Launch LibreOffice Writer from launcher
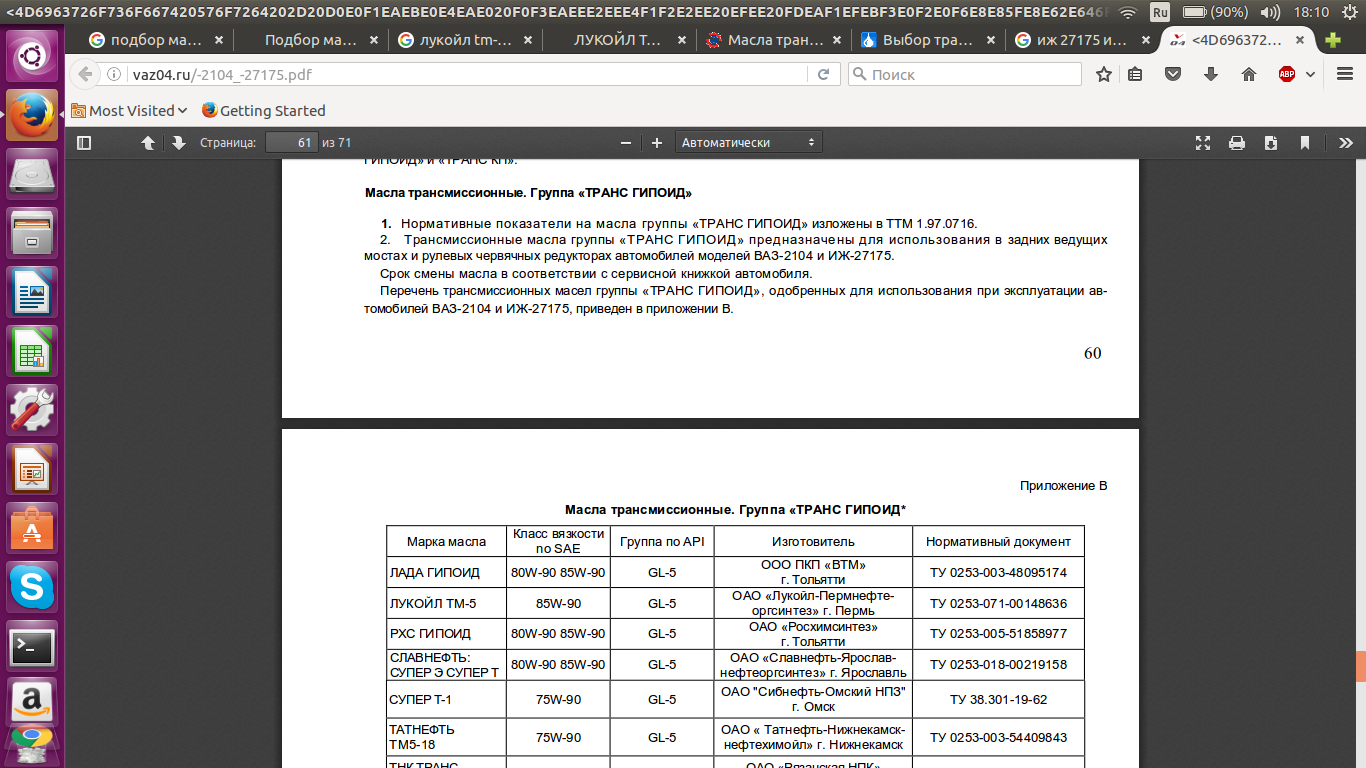Image resolution: width=1366 pixels, height=768 pixels. pyautogui.click(x=32, y=293)
